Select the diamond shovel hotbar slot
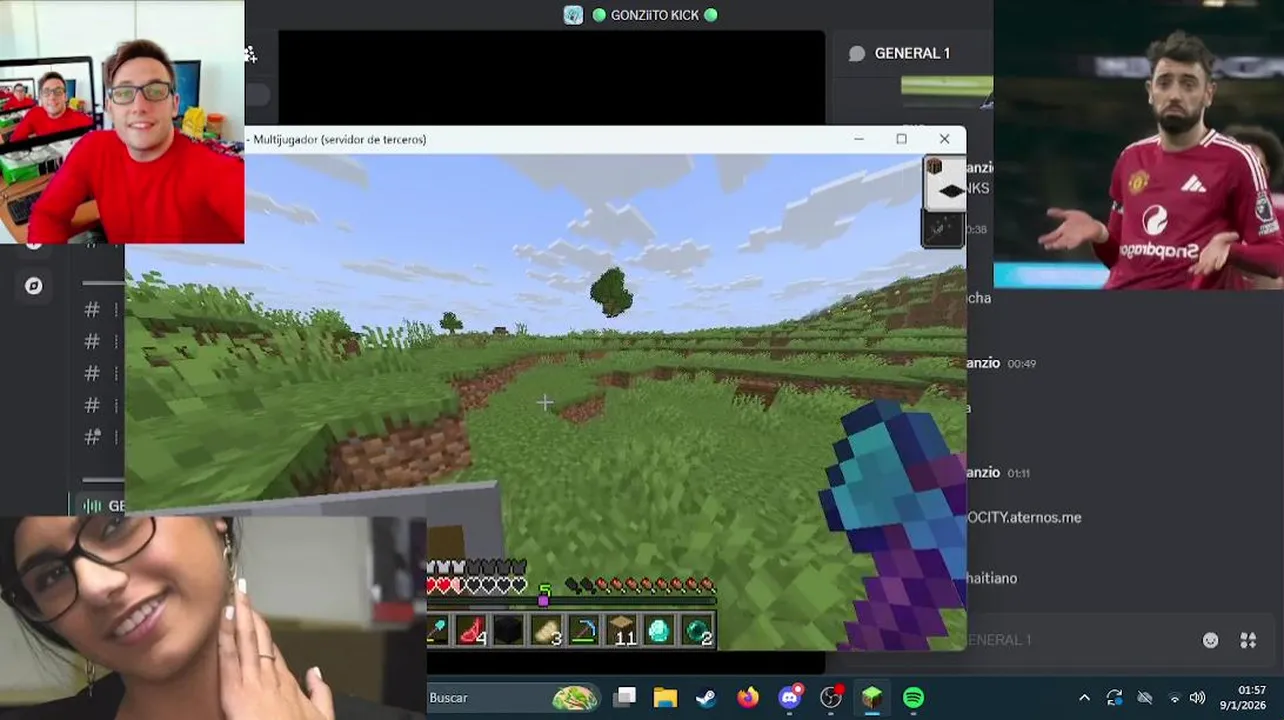Screen dimensions: 1284x720 pos(438,630)
